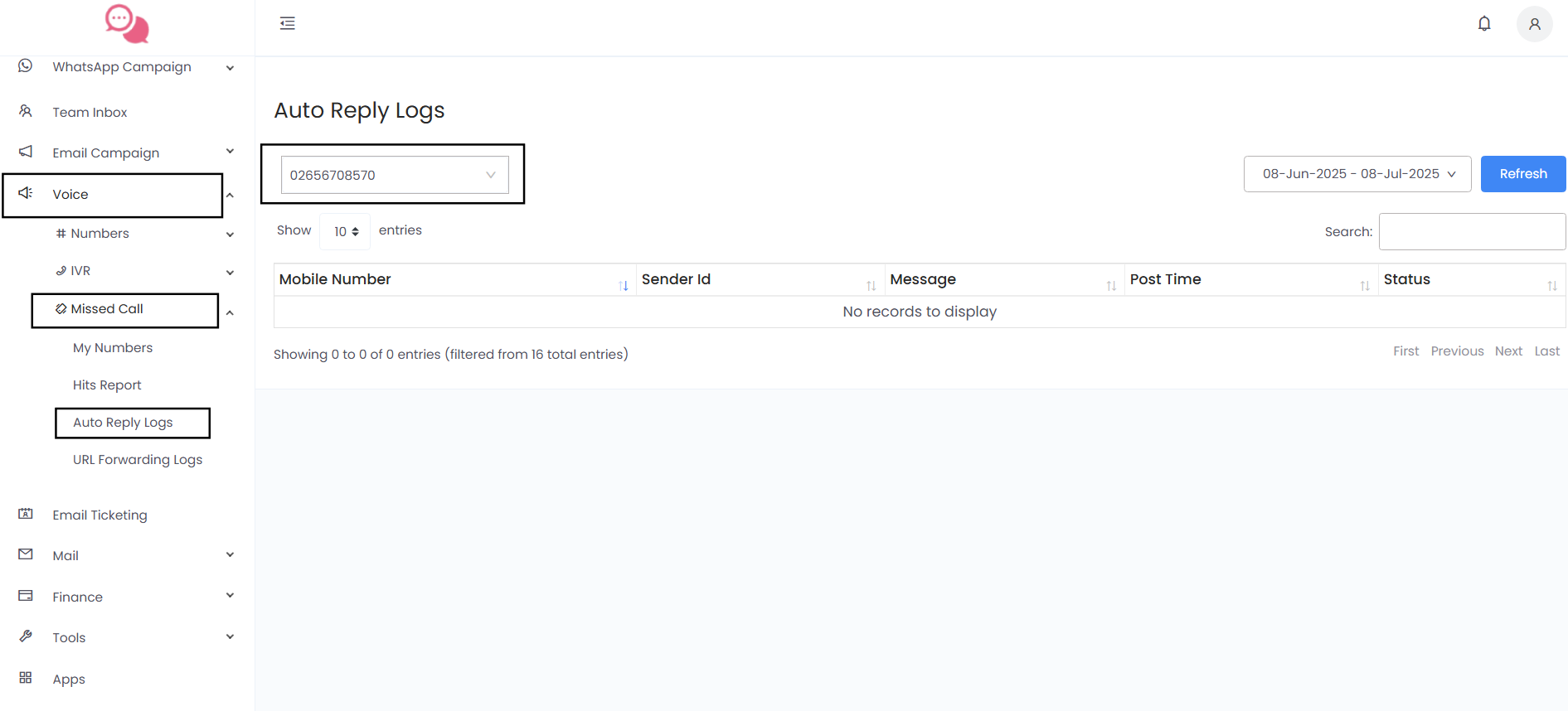Image resolution: width=1568 pixels, height=711 pixels.
Task: Open the user profile avatar icon
Action: [1534, 24]
